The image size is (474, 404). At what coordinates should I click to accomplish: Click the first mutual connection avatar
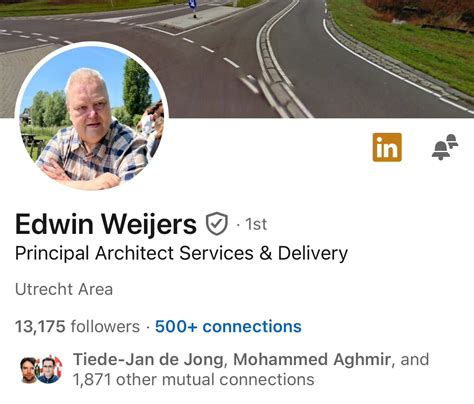click(29, 370)
